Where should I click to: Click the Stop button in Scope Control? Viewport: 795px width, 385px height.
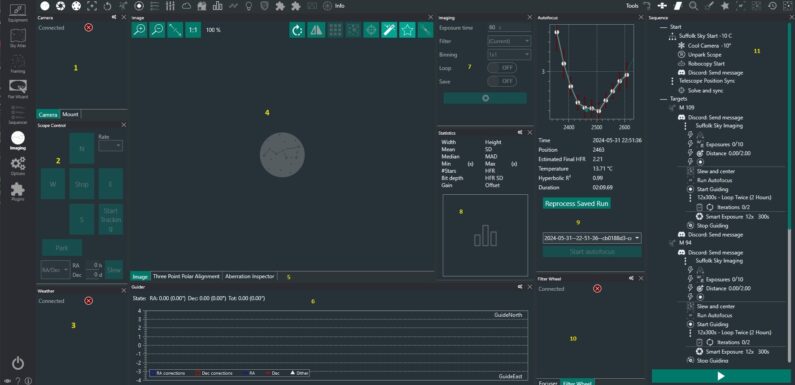click(x=82, y=184)
